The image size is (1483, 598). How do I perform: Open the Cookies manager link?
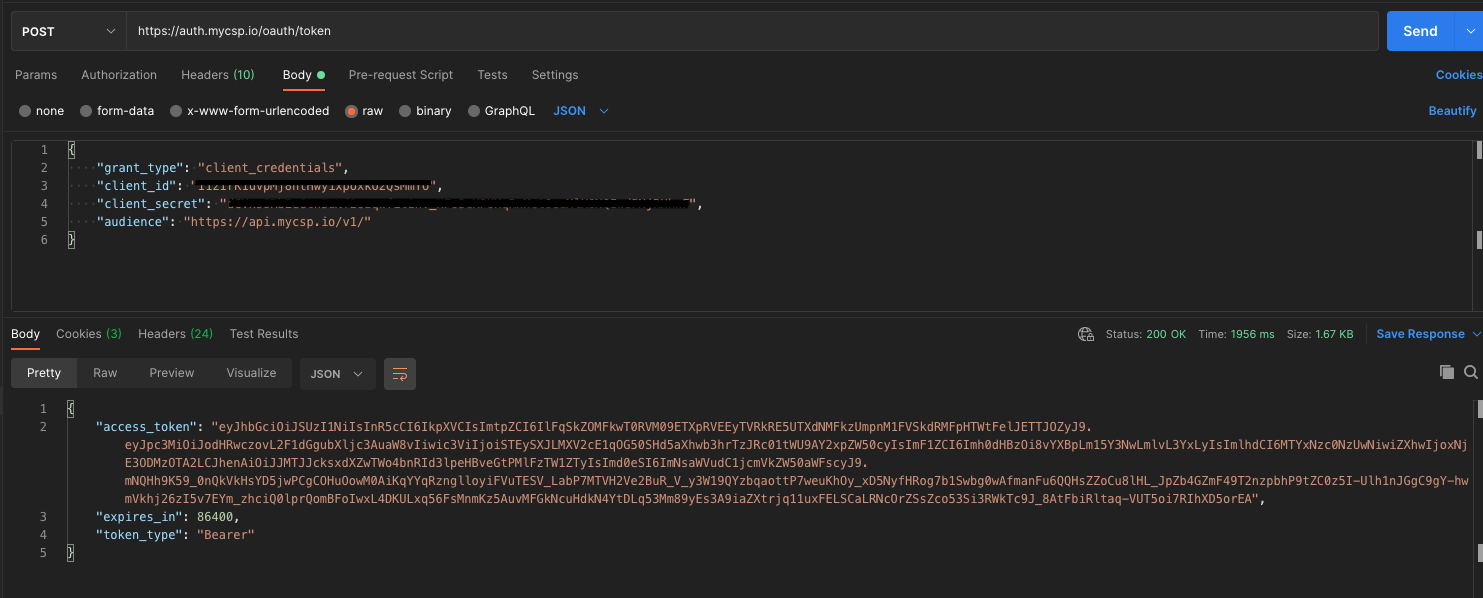pos(1458,75)
